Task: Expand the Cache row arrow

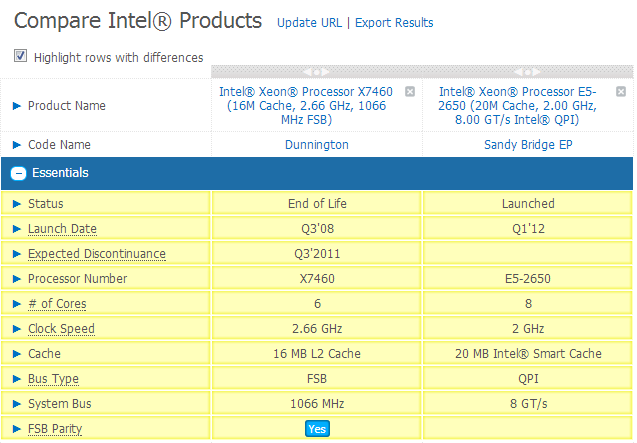Action: click(17, 354)
